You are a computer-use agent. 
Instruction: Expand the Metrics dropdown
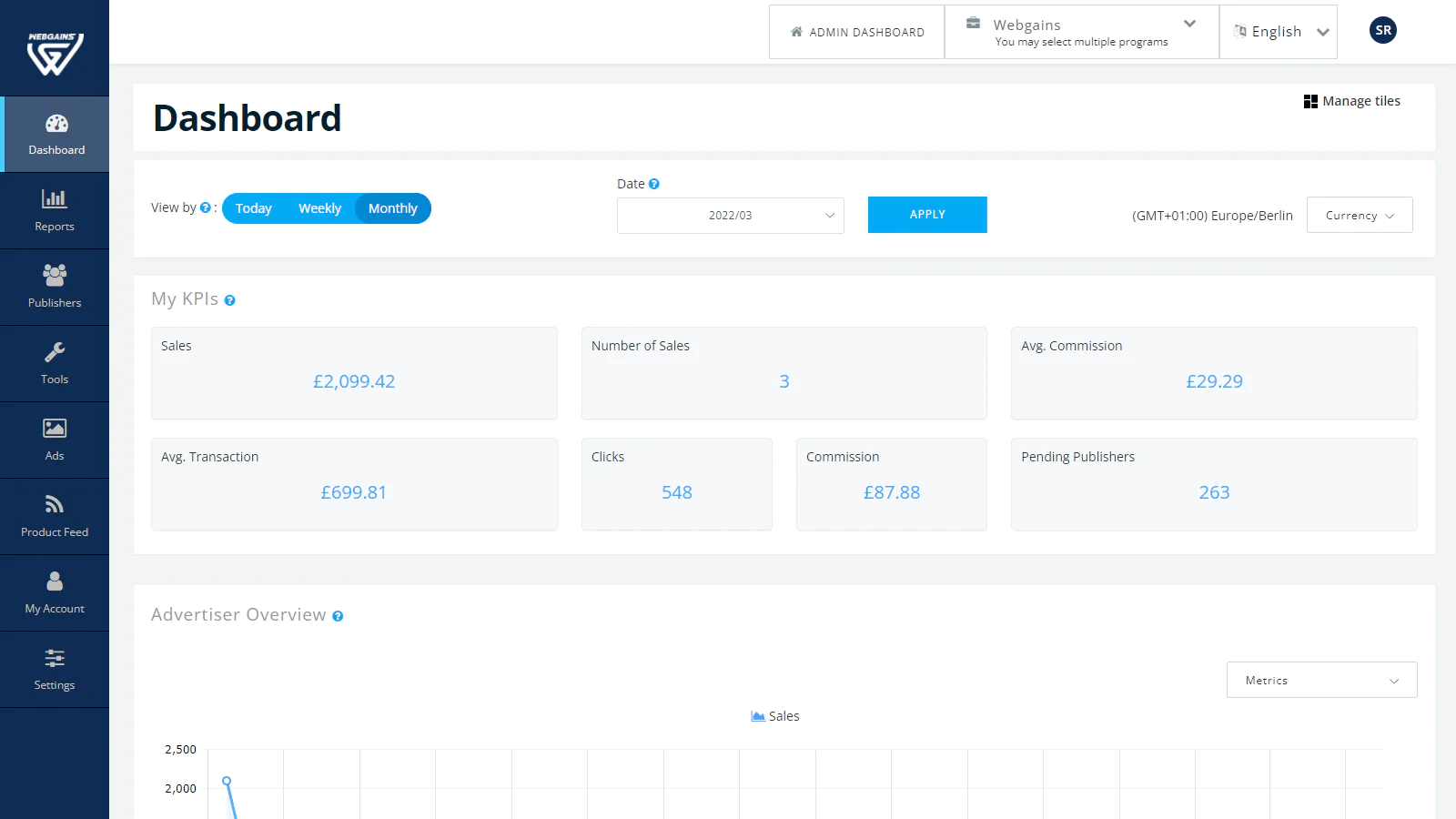pos(1320,681)
